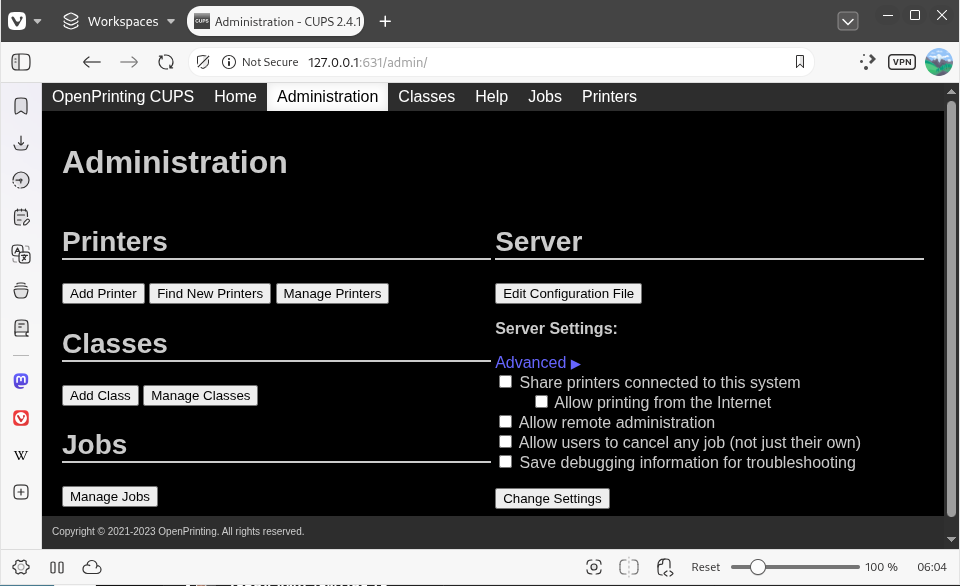Open Vivaldi settings from the status bar
Image resolution: width=960 pixels, height=586 pixels.
click(22, 567)
